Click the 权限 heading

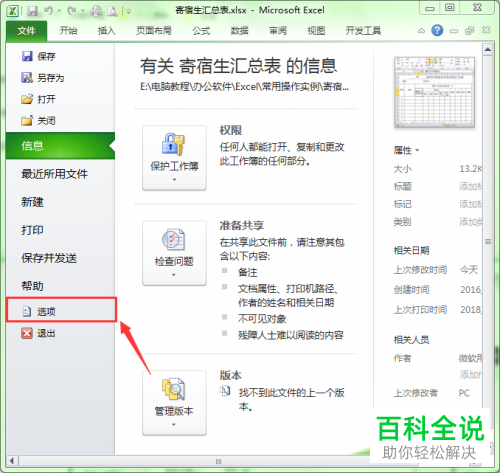click(x=231, y=130)
